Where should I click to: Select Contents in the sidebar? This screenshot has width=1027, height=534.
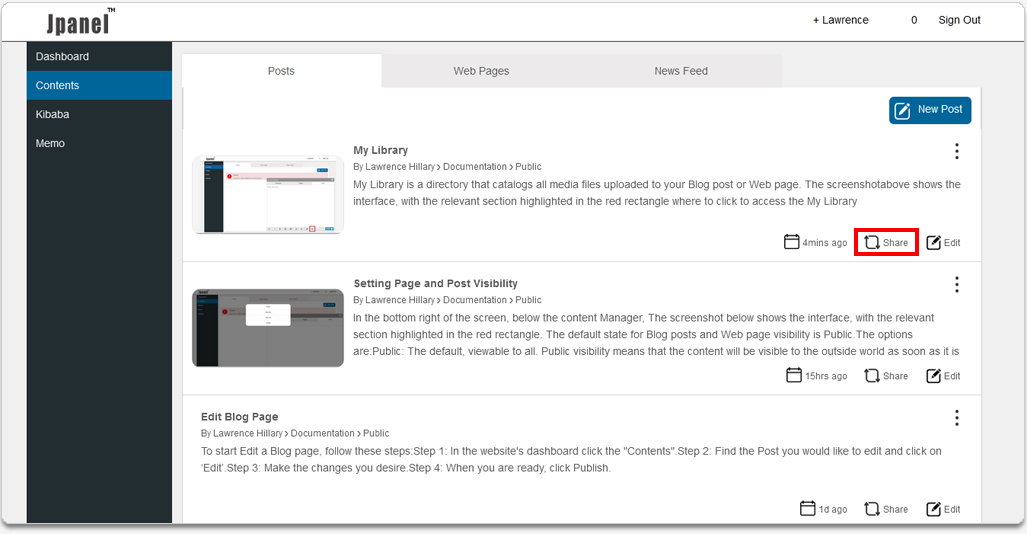click(x=100, y=85)
